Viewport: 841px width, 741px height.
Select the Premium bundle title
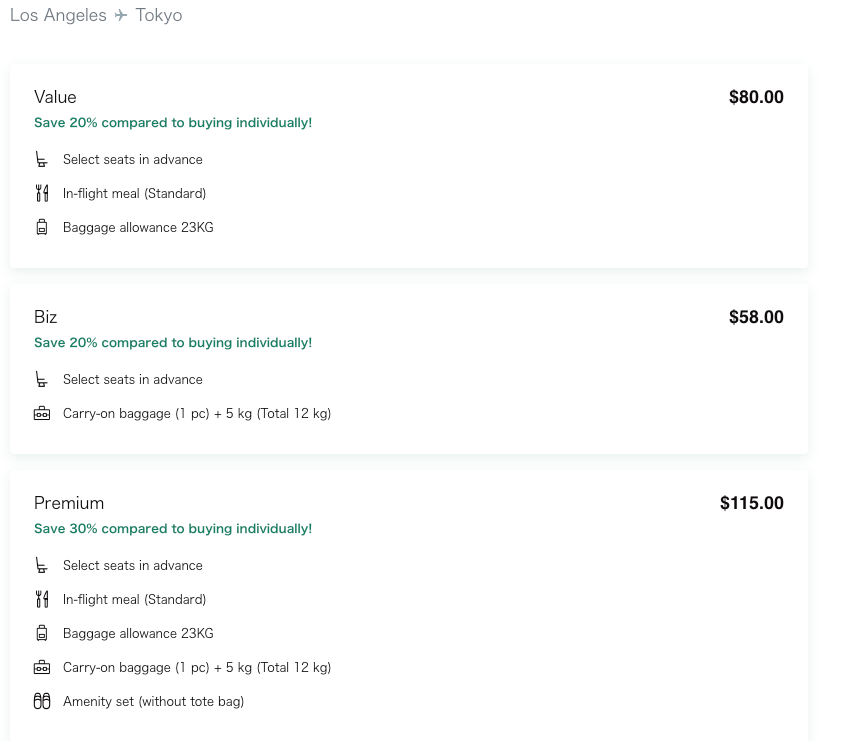tap(69, 503)
